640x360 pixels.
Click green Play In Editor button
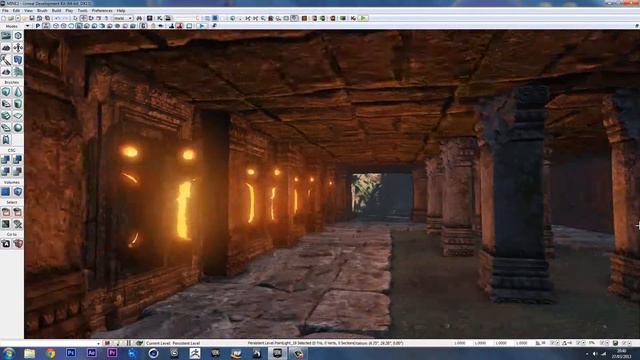pyautogui.click(x=363, y=18)
